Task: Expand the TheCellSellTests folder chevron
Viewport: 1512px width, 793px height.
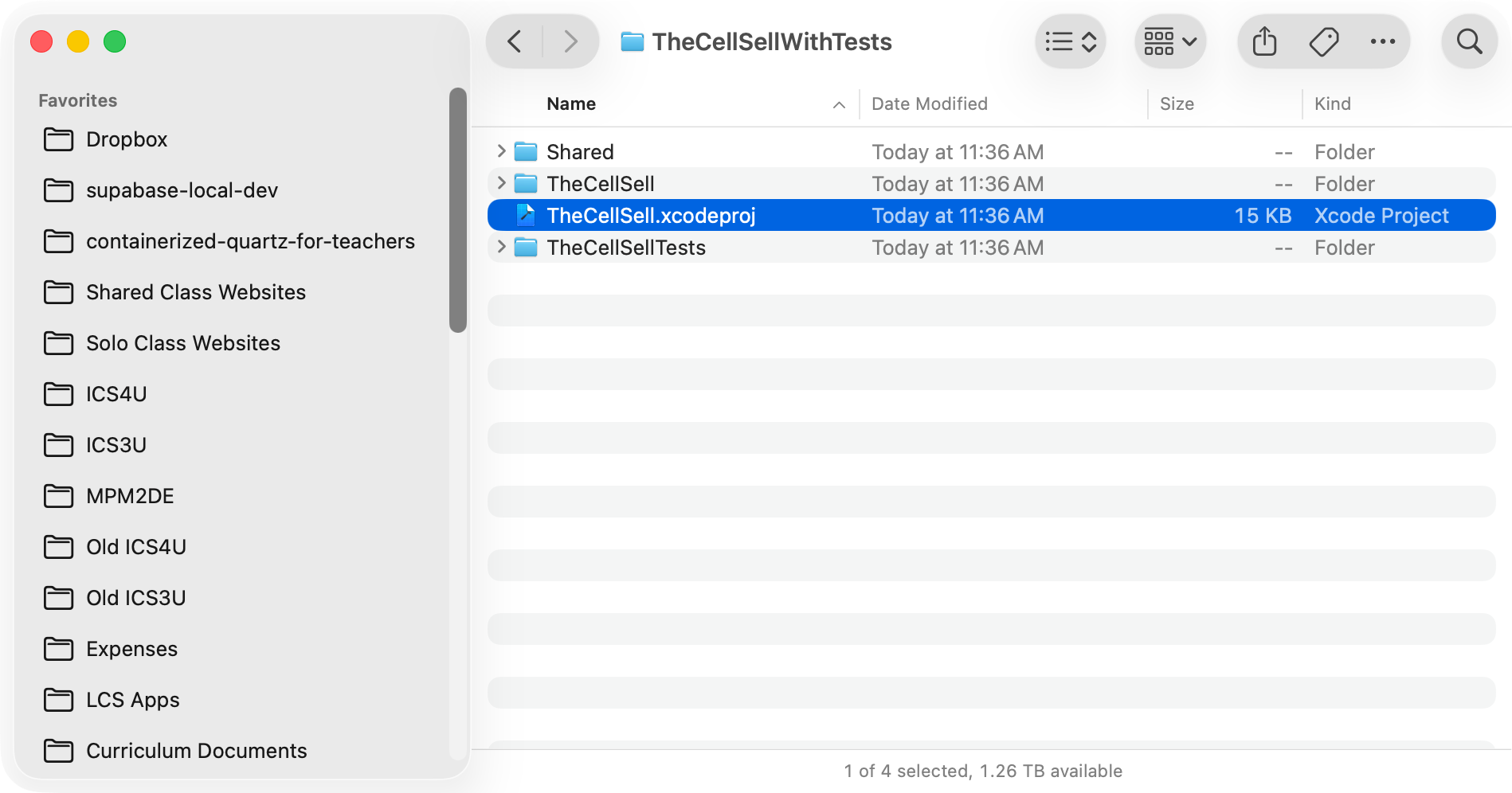Action: 501,247
